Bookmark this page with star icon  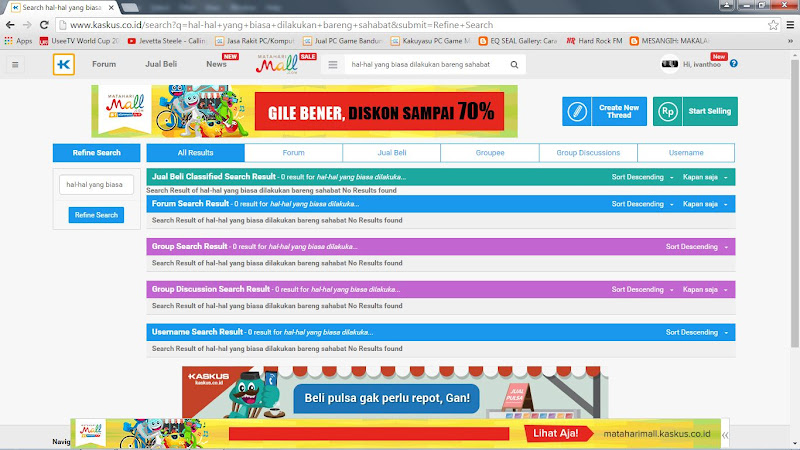coord(773,25)
